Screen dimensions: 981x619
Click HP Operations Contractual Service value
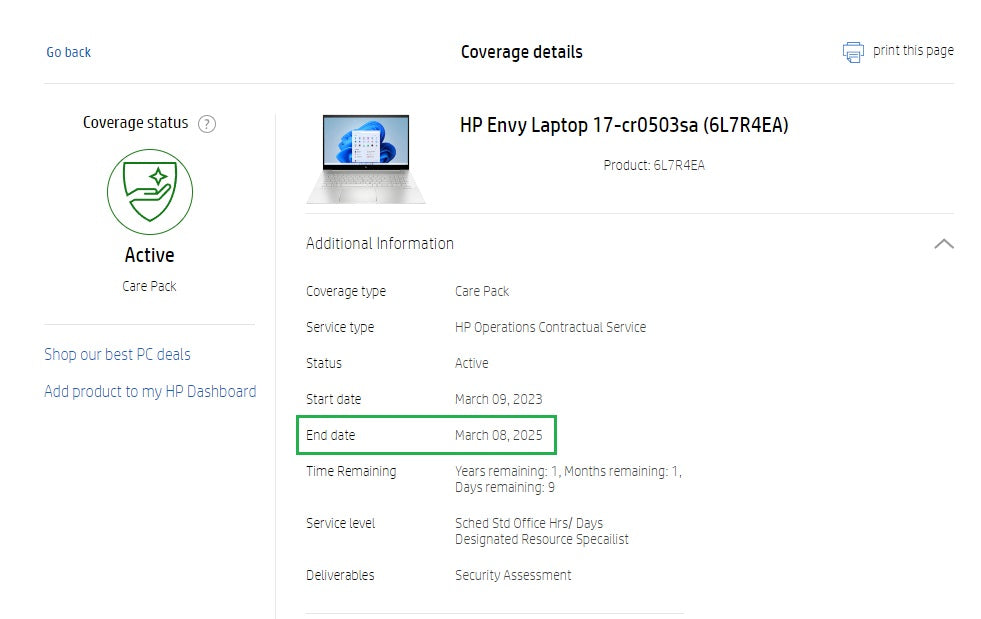coord(551,327)
